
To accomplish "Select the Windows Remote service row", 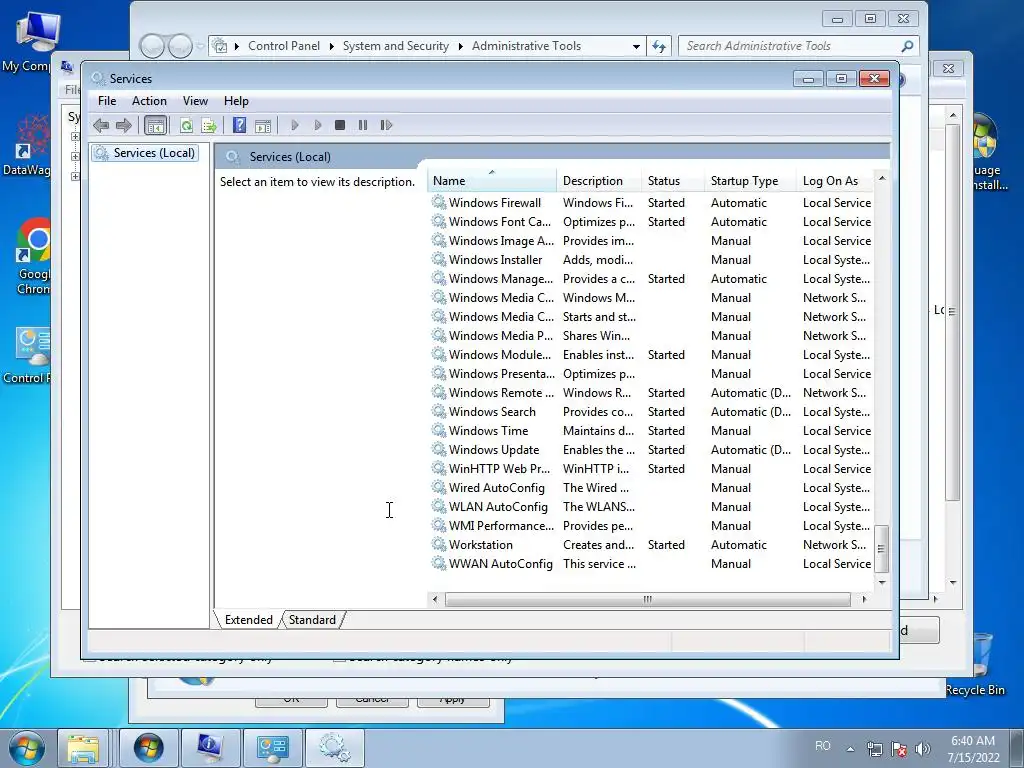I will pyautogui.click(x=650, y=392).
